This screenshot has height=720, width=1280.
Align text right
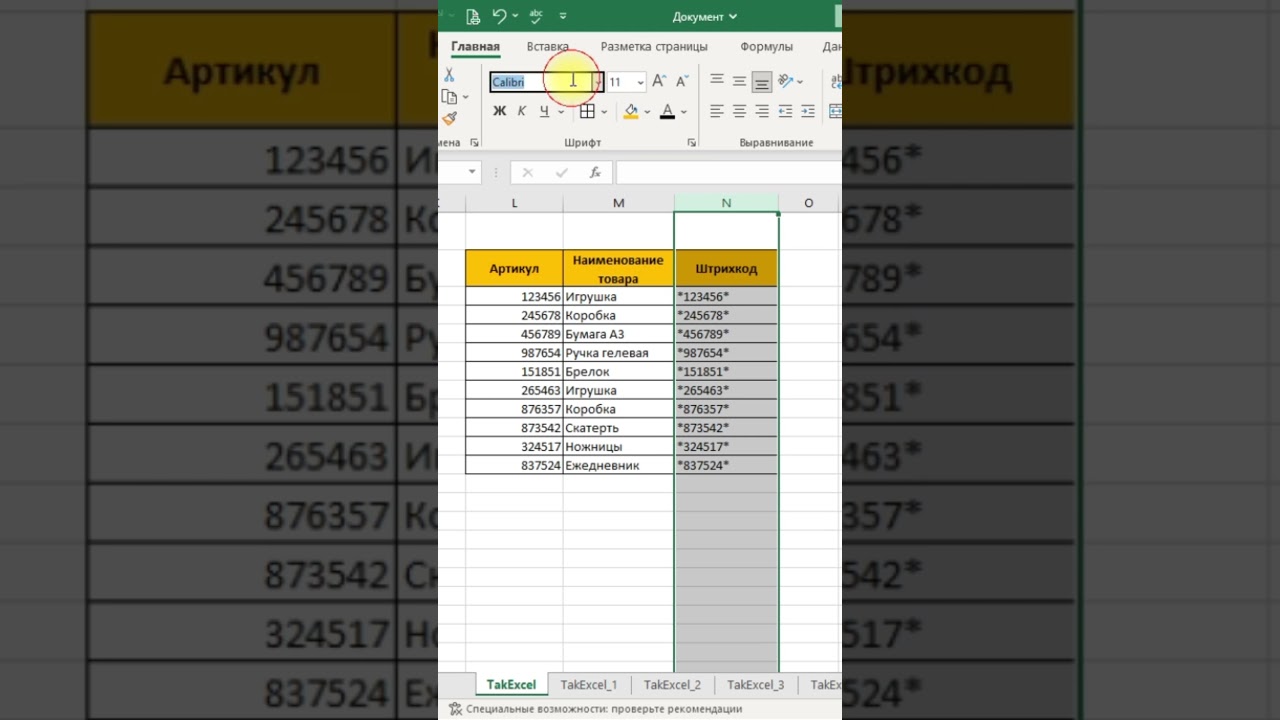pyautogui.click(x=762, y=111)
